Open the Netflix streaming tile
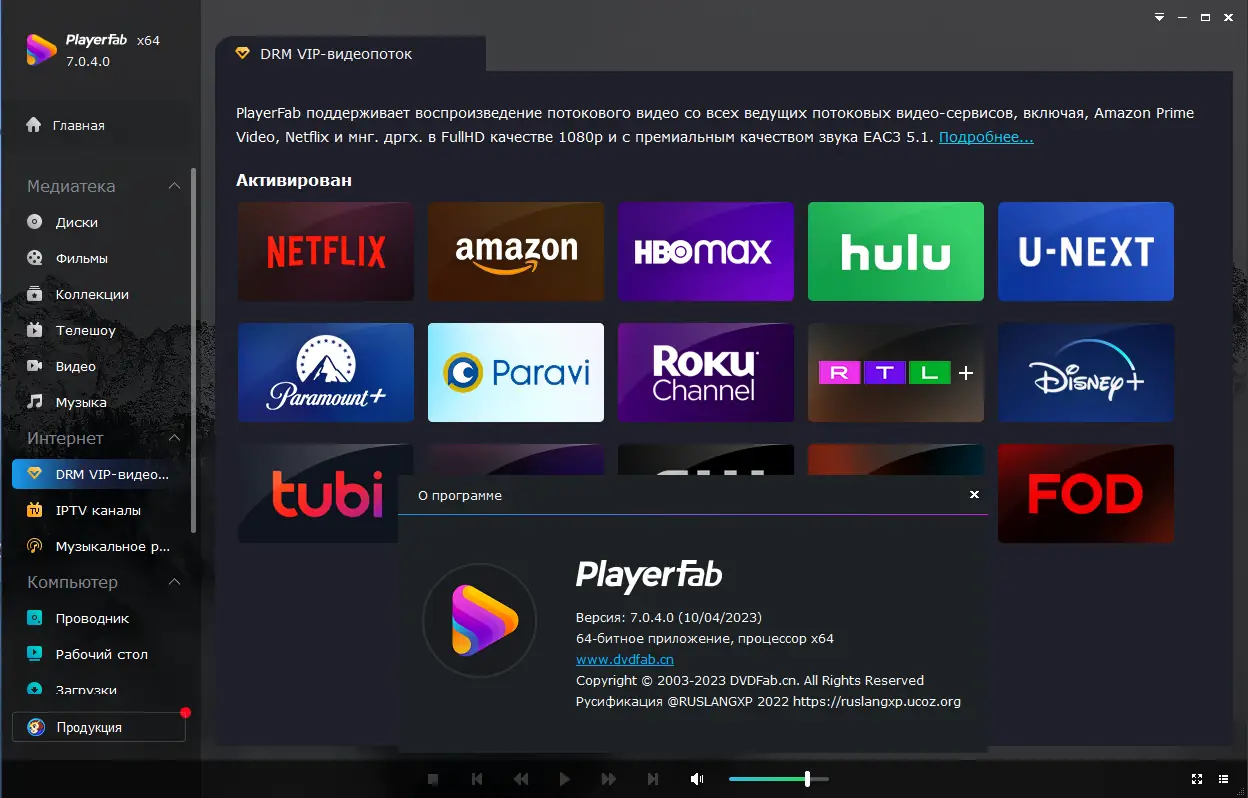 (326, 251)
